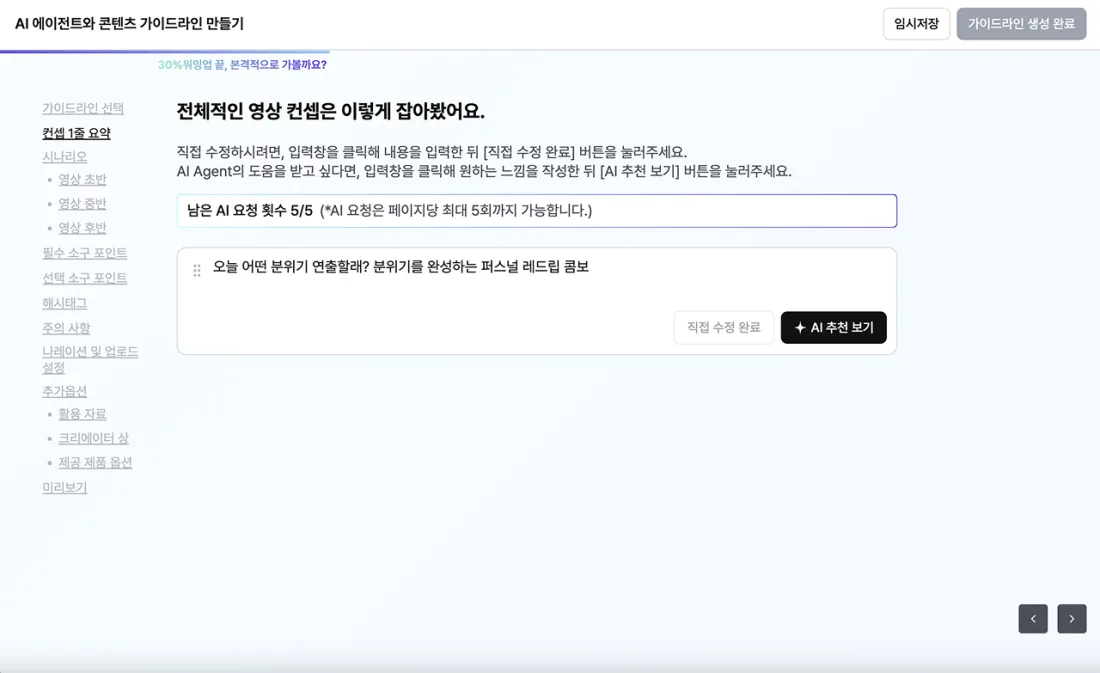Open 시나리오 section in sidebar
Viewport: 1100px width, 673px height.
tap(65, 156)
